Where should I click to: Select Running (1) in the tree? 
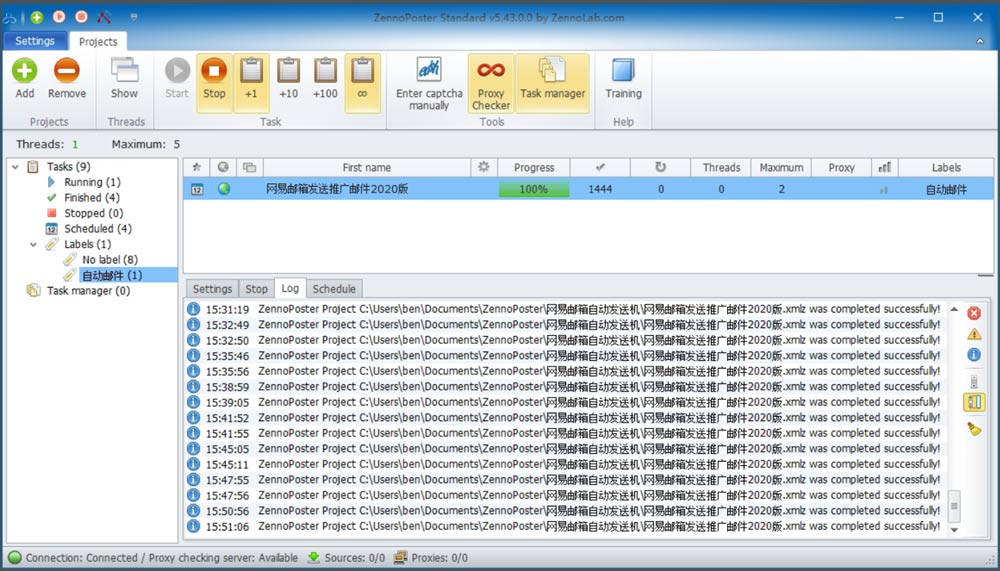pos(92,182)
